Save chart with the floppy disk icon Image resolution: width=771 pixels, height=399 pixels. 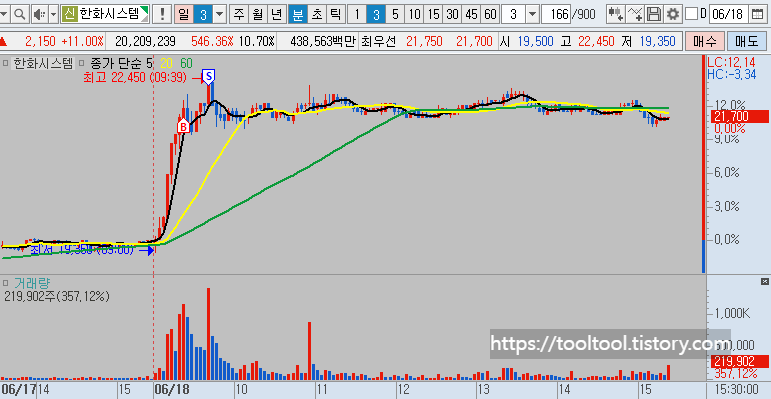tap(653, 15)
